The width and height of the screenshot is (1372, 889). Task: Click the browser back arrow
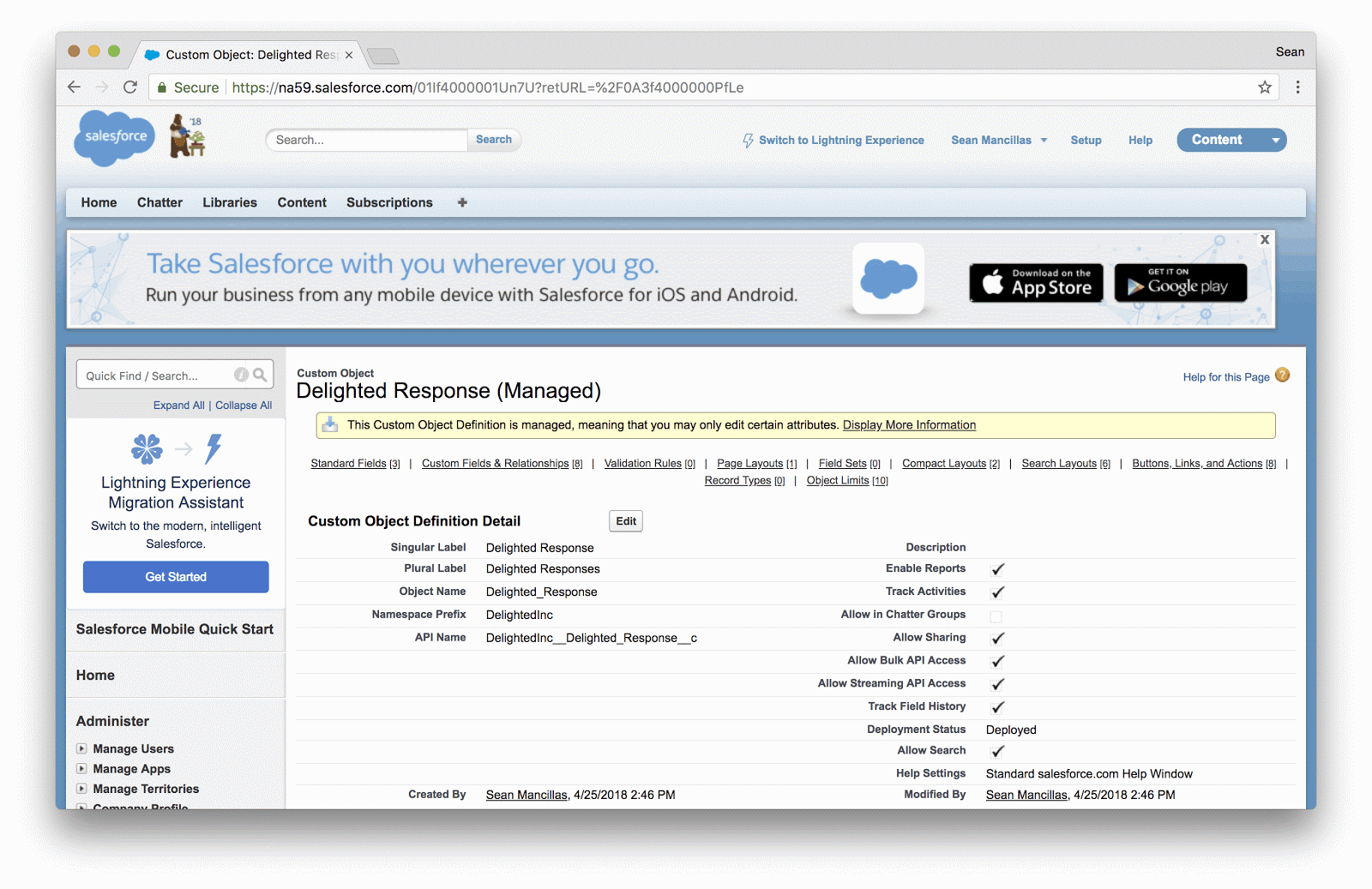(x=74, y=87)
